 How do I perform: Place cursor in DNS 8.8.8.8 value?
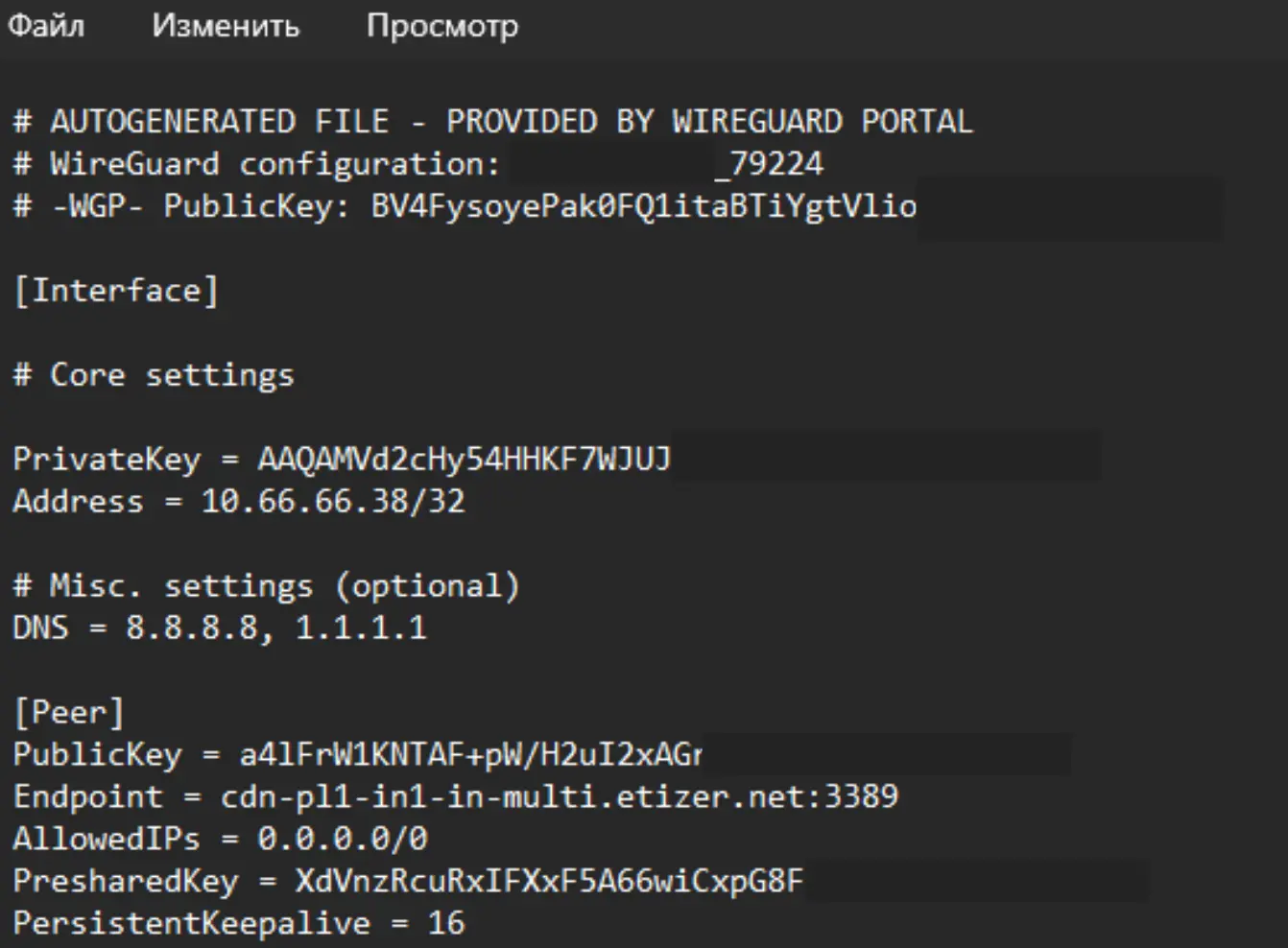[x=192, y=628]
